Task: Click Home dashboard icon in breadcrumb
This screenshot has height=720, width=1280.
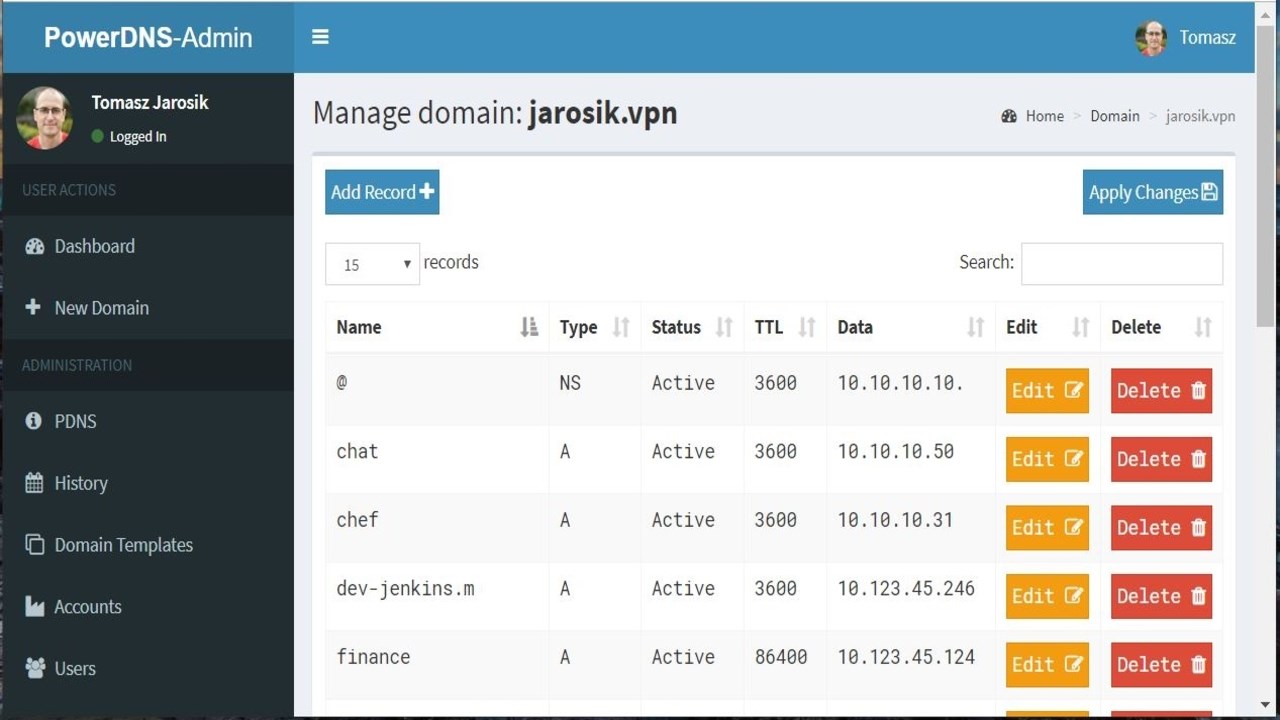Action: 1009,116
